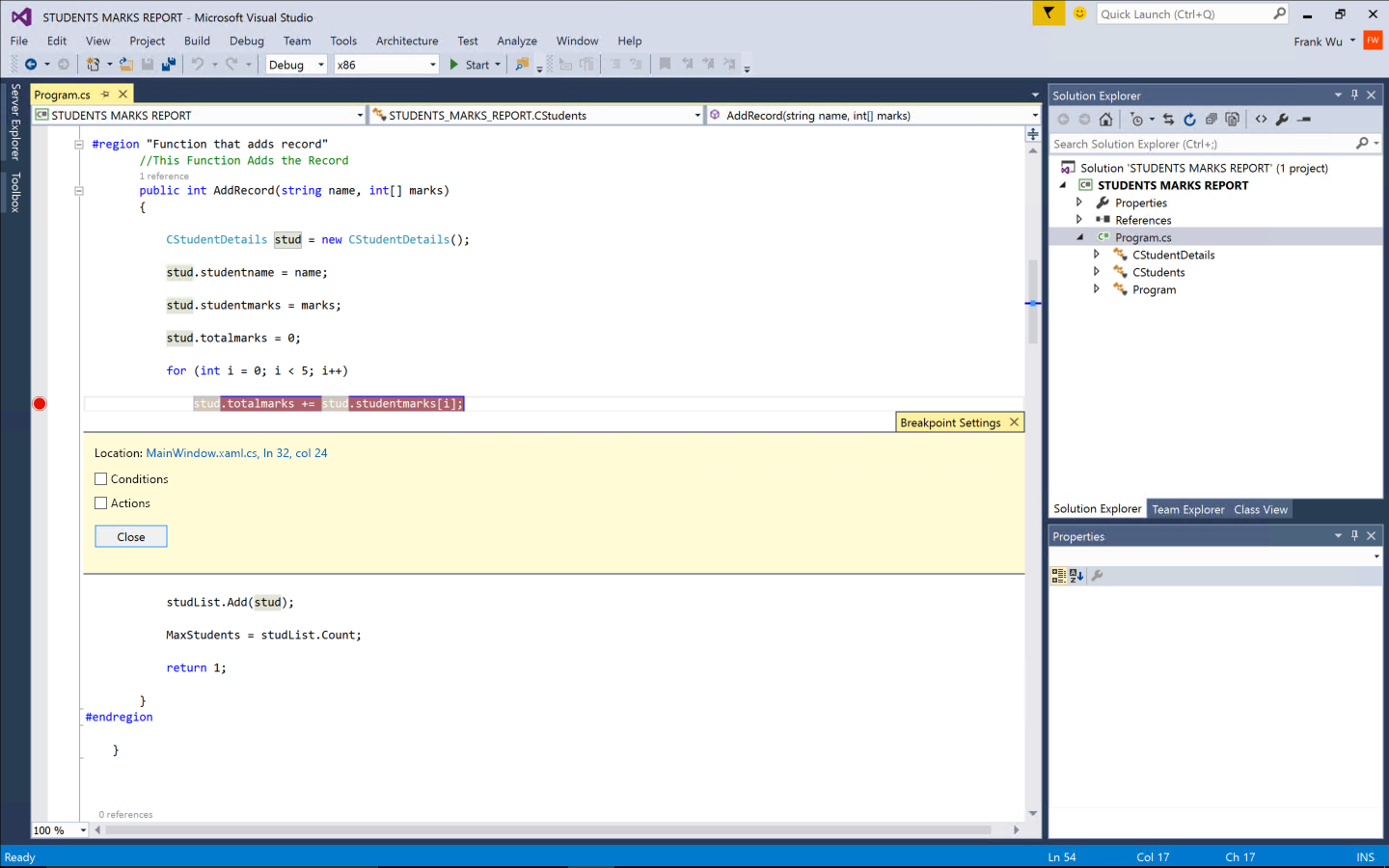
Task: Click Refresh icon in Solution Explorer toolbar
Action: [1189, 120]
